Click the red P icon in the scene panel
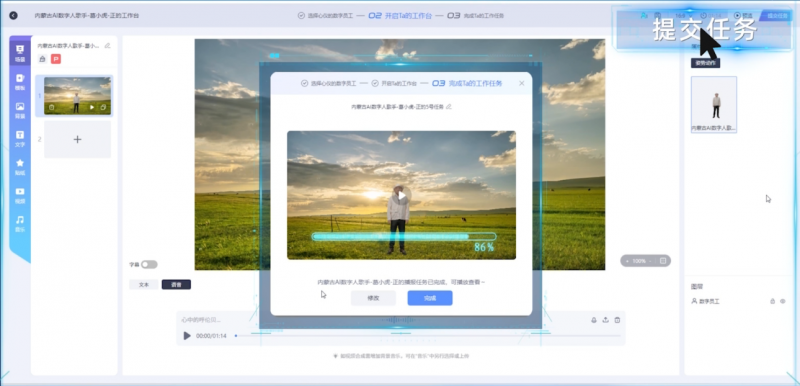 (56, 59)
